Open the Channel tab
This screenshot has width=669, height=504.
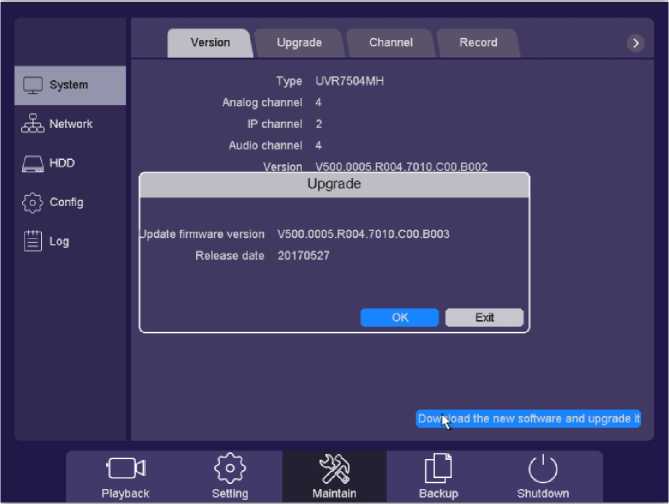tap(390, 43)
